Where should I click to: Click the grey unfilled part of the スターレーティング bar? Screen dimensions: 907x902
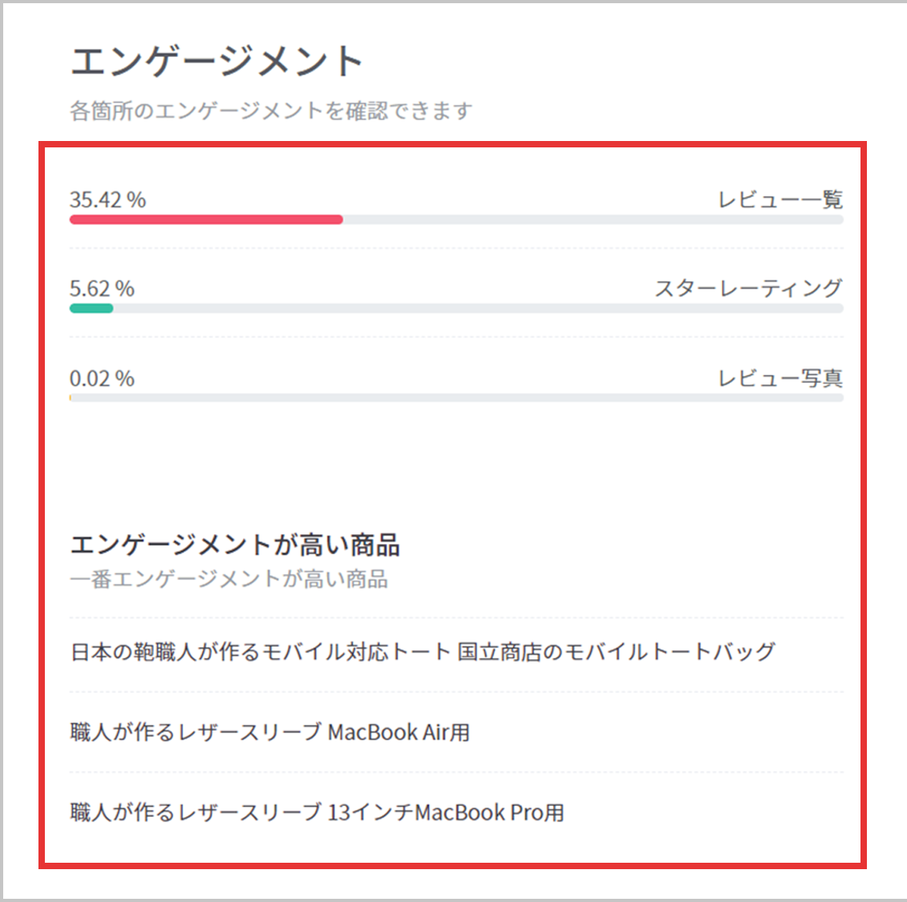point(478,308)
